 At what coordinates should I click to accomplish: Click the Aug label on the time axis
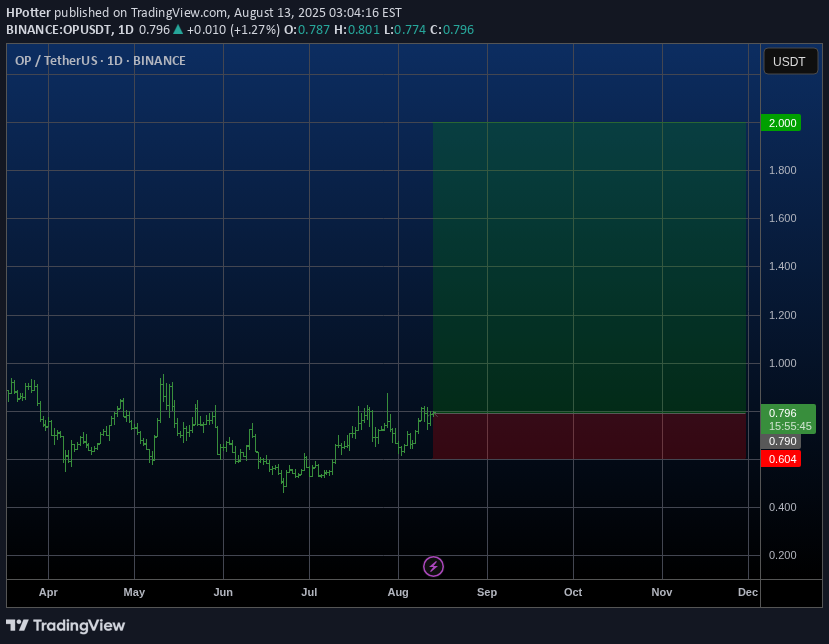[x=398, y=592]
